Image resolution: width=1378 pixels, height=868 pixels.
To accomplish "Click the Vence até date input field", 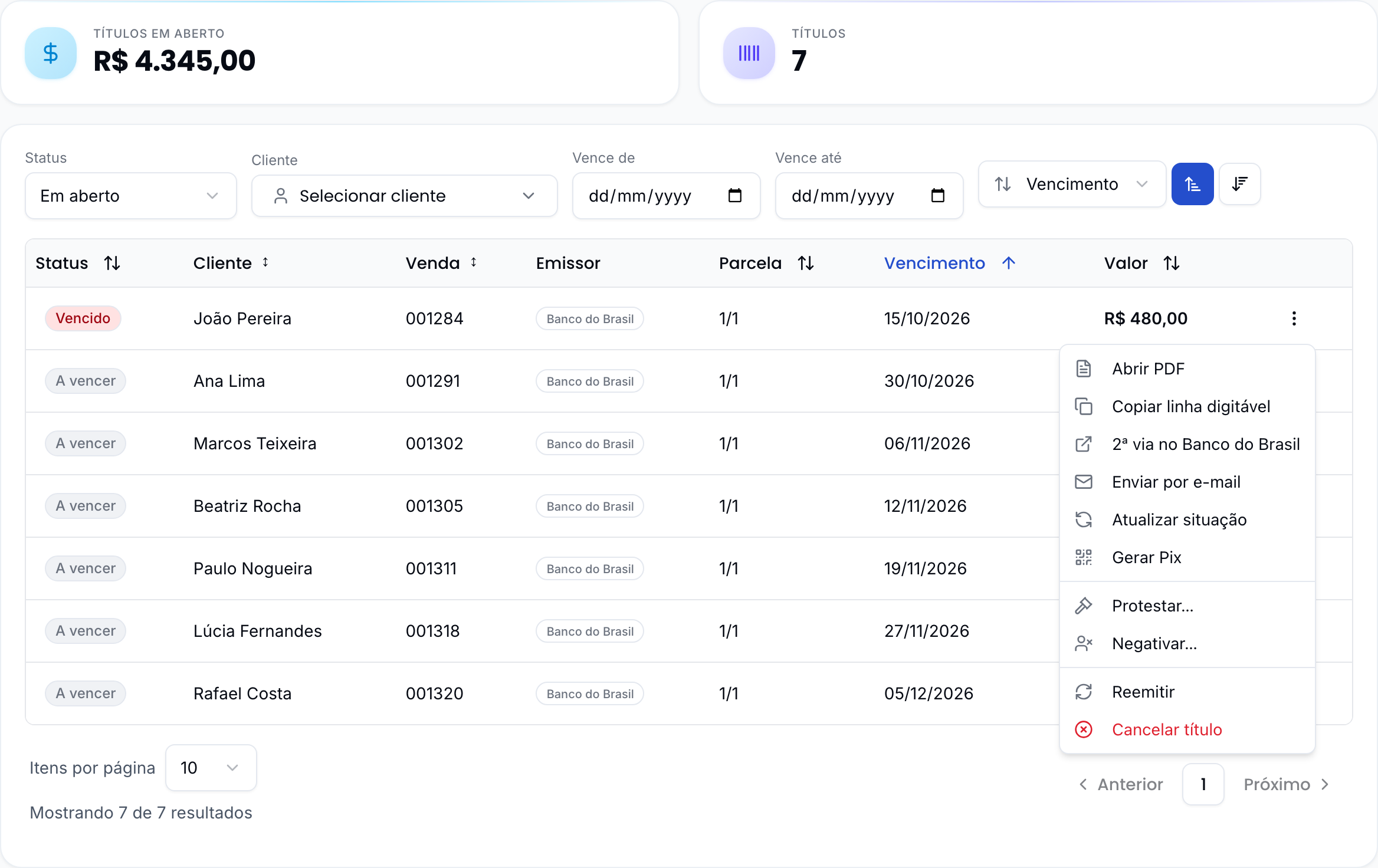I will 870,196.
